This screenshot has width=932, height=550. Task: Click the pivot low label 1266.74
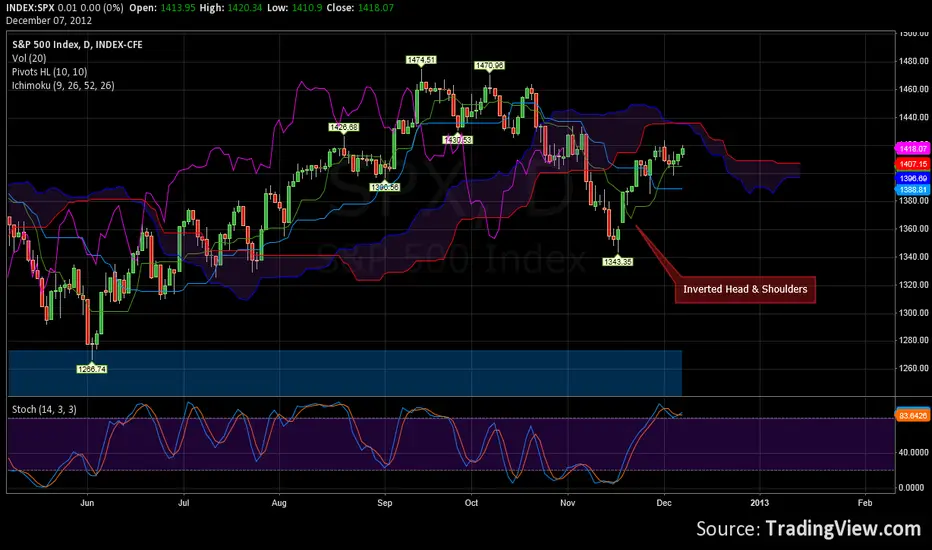click(92, 369)
